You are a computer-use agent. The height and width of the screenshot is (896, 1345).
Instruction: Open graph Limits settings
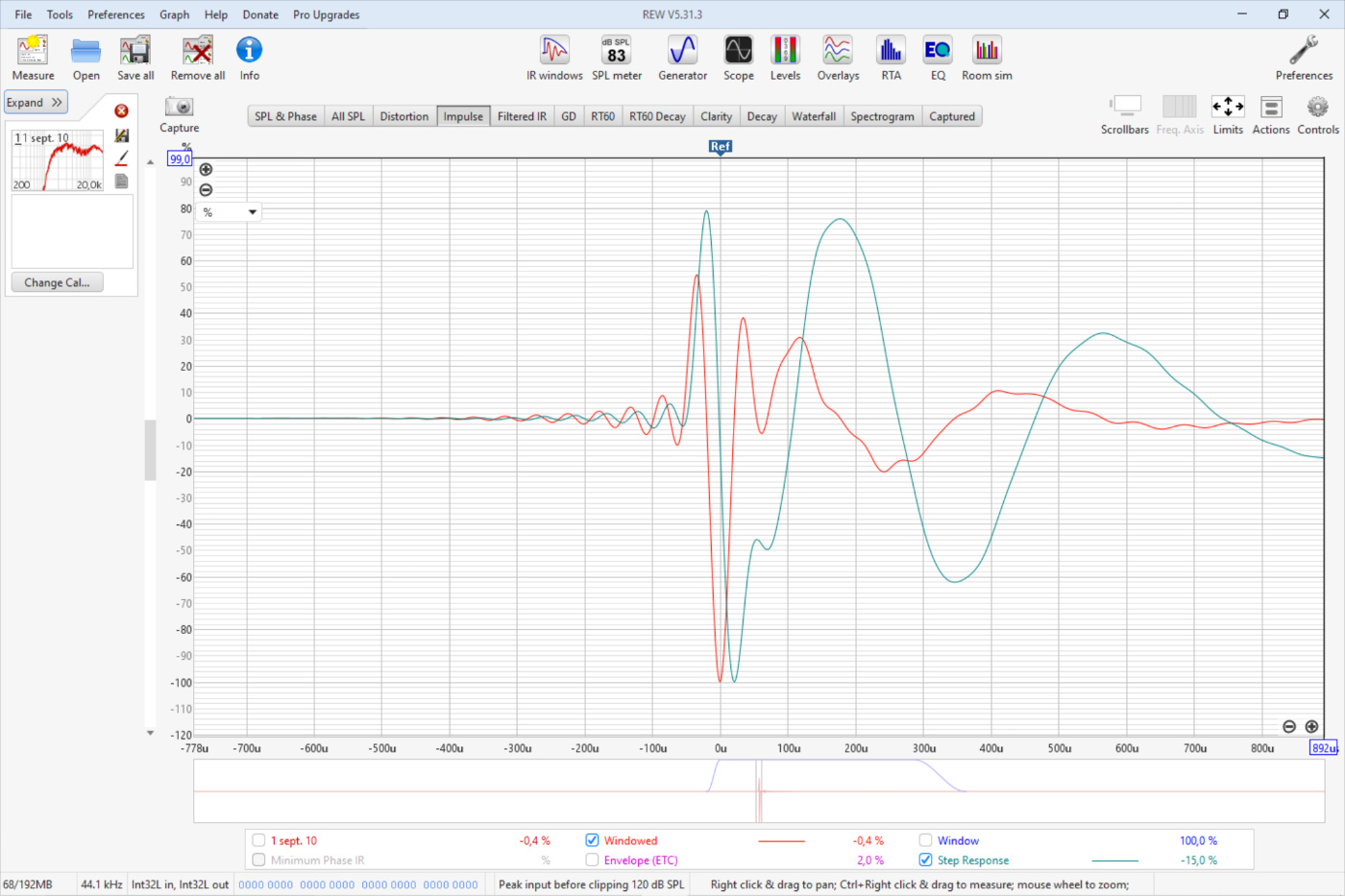(1227, 114)
